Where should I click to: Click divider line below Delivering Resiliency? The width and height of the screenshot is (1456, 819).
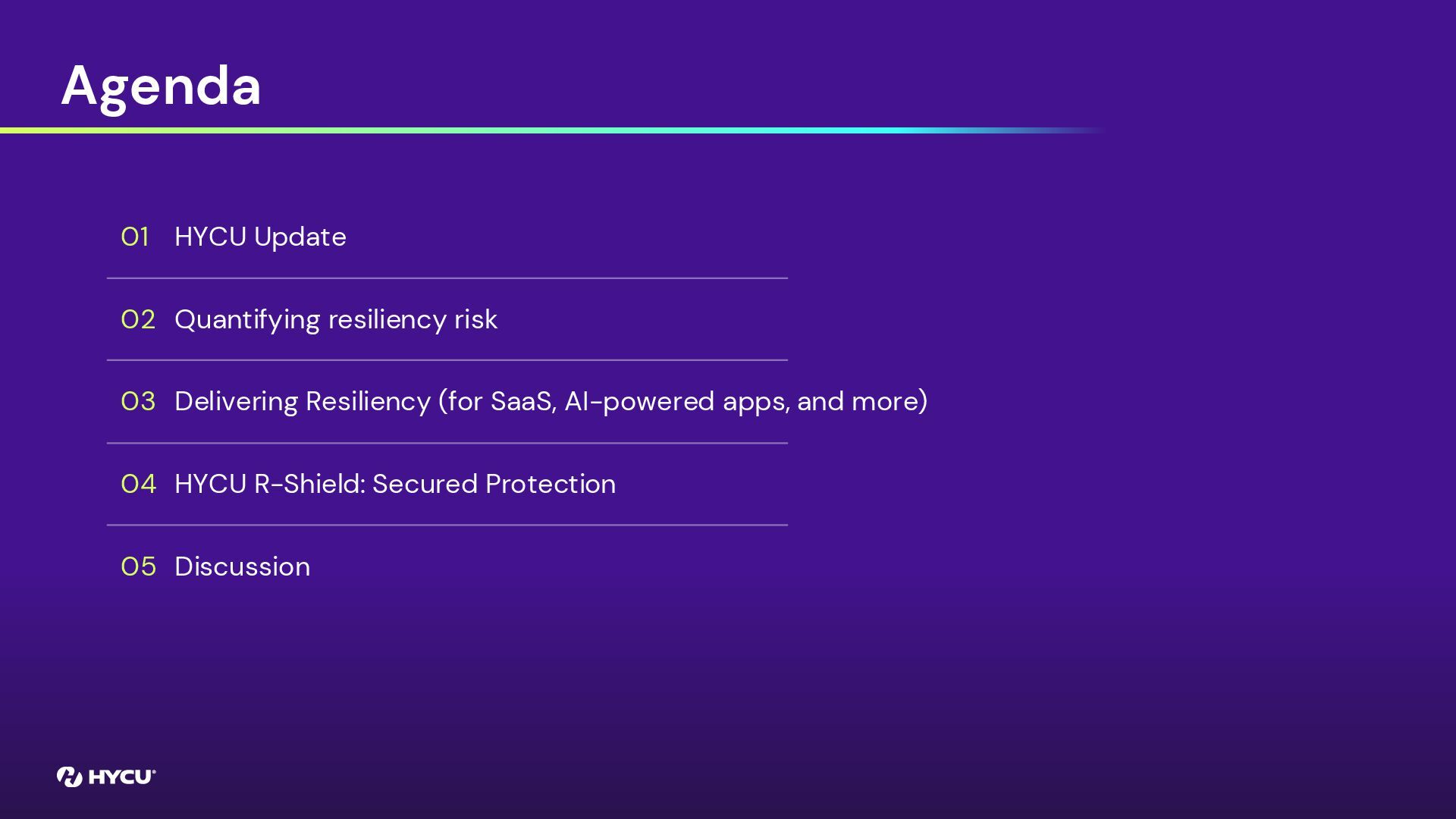[447, 443]
